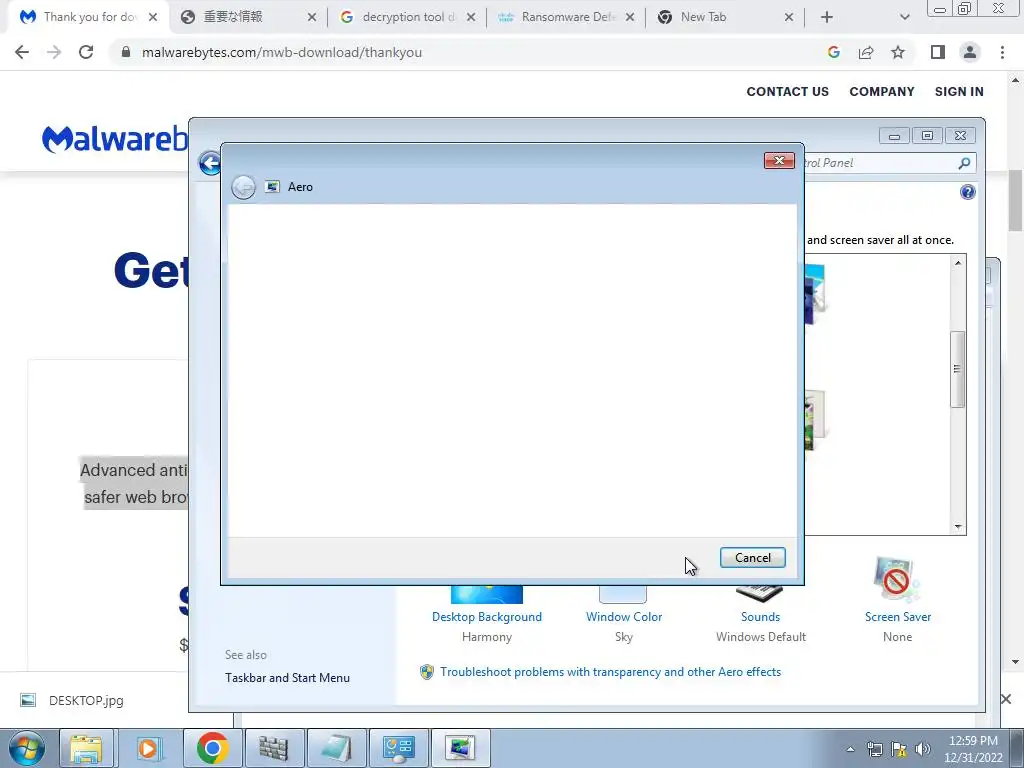1024x768 pixels.
Task: Open the Chrome profile icon
Action: (970, 52)
